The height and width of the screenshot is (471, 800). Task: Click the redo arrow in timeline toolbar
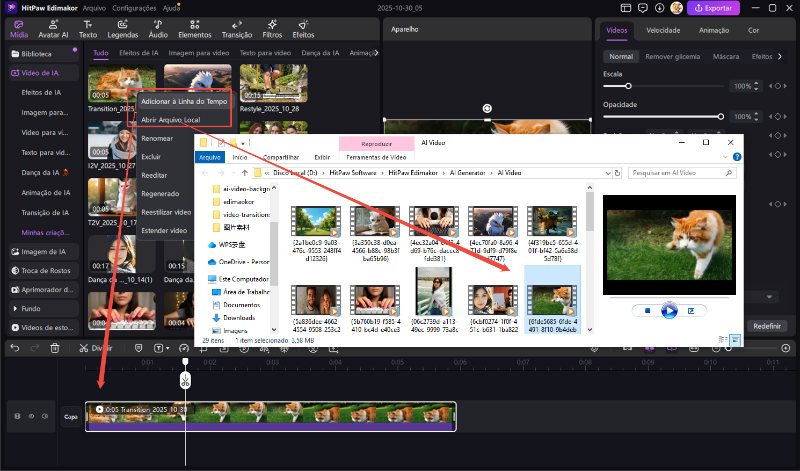(x=35, y=348)
